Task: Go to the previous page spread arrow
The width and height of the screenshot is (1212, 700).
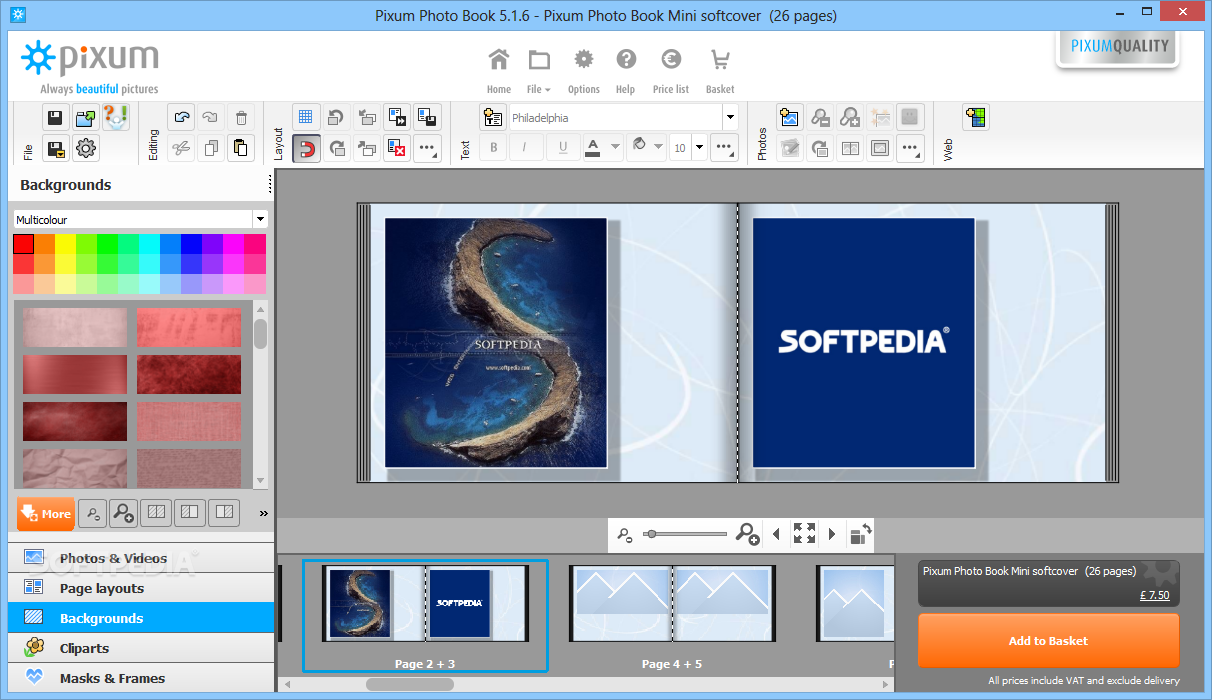Action: (776, 534)
